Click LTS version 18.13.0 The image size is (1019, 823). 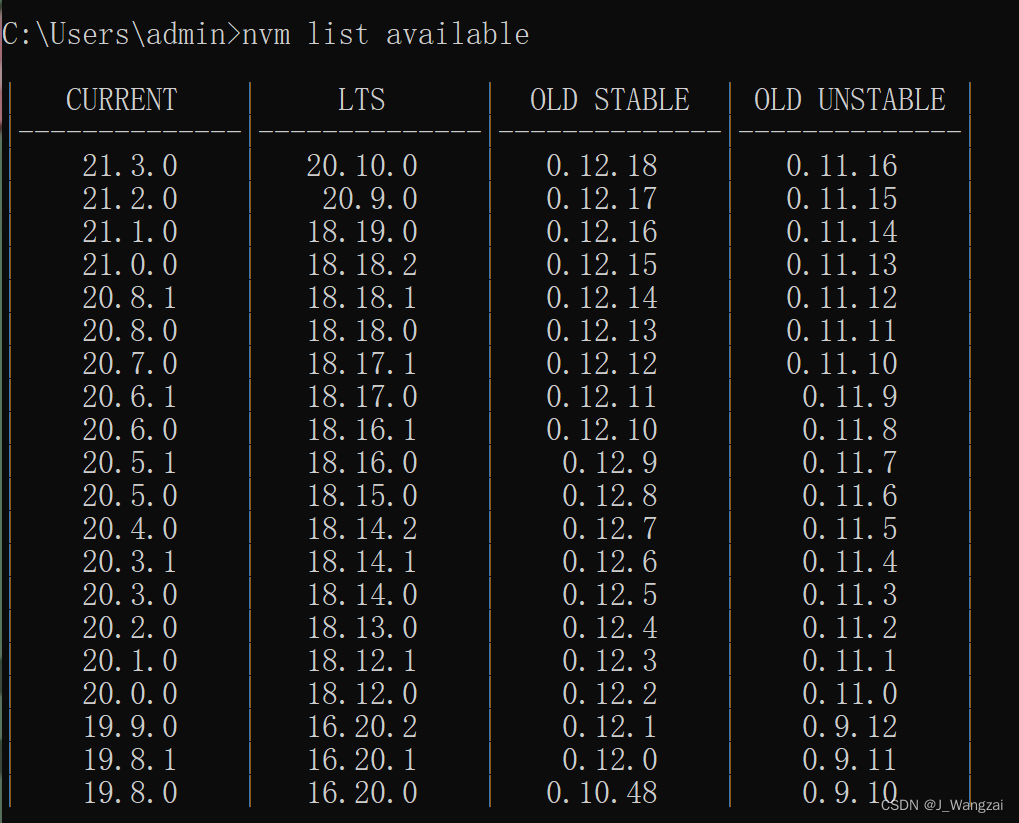pos(362,628)
